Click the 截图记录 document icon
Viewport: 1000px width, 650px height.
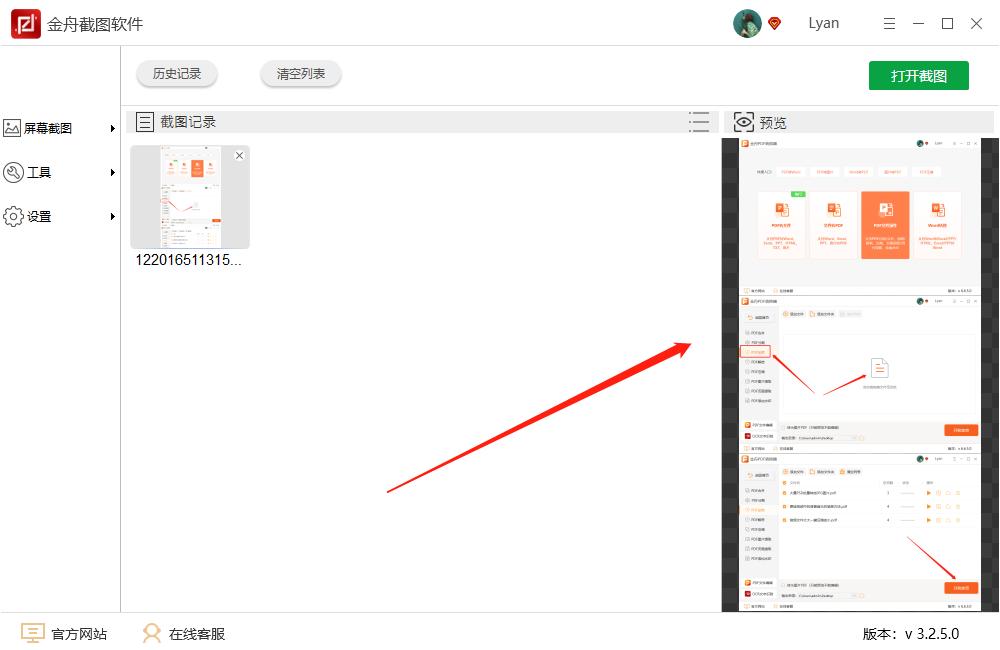(145, 122)
